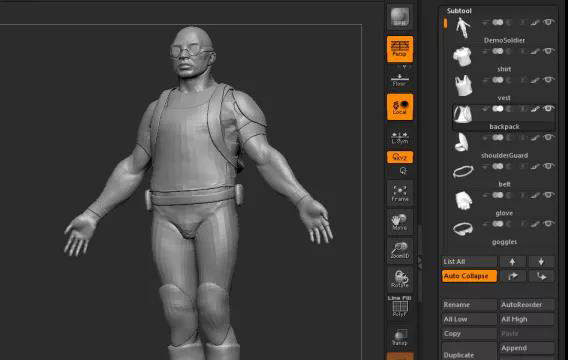The width and height of the screenshot is (568, 360).
Task: Toggle polypaint brush icon on vest row
Action: pyautogui.click(x=535, y=80)
